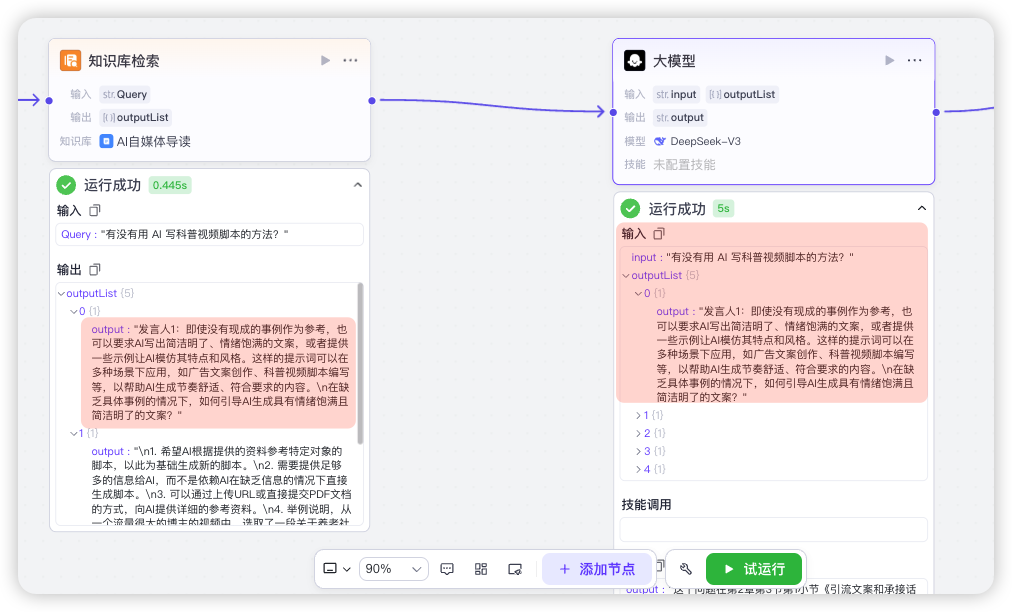Collapse the 知识库检索 运行成功 result panel

358,185
